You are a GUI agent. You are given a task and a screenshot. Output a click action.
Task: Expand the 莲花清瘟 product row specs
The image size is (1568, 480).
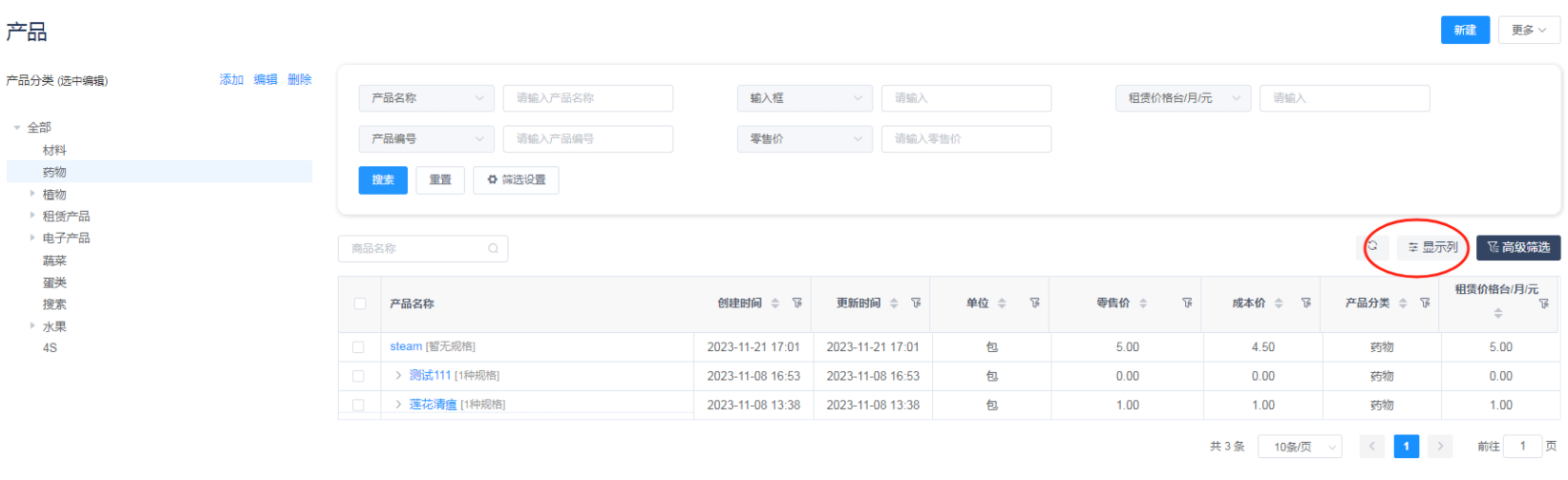click(x=398, y=405)
